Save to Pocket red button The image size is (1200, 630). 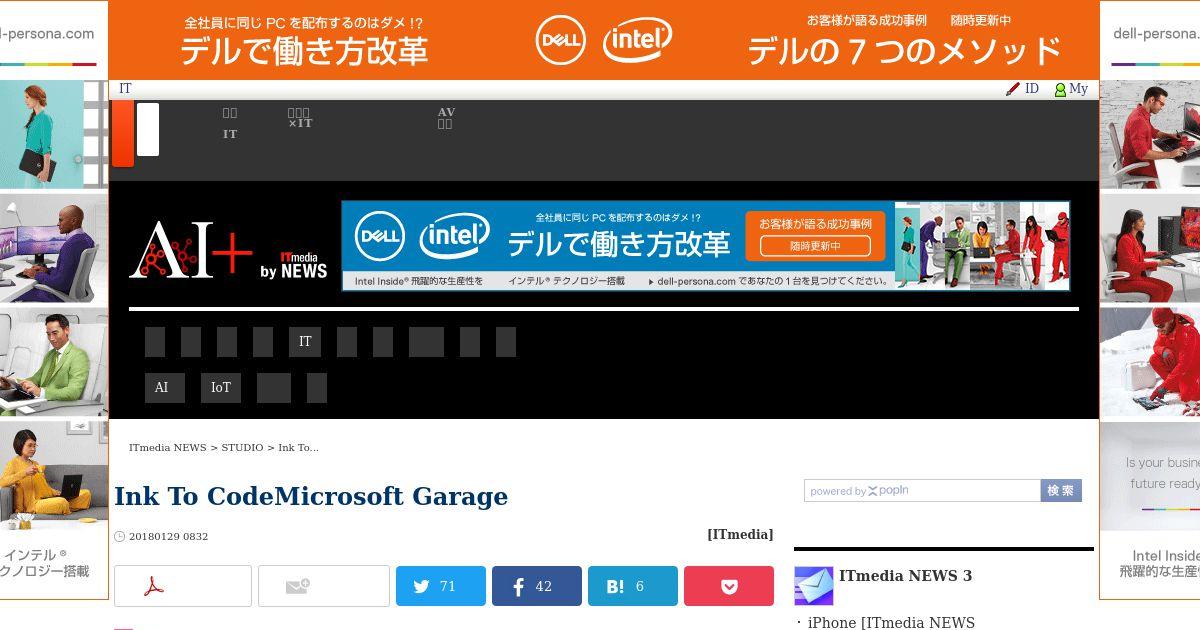[x=729, y=586]
